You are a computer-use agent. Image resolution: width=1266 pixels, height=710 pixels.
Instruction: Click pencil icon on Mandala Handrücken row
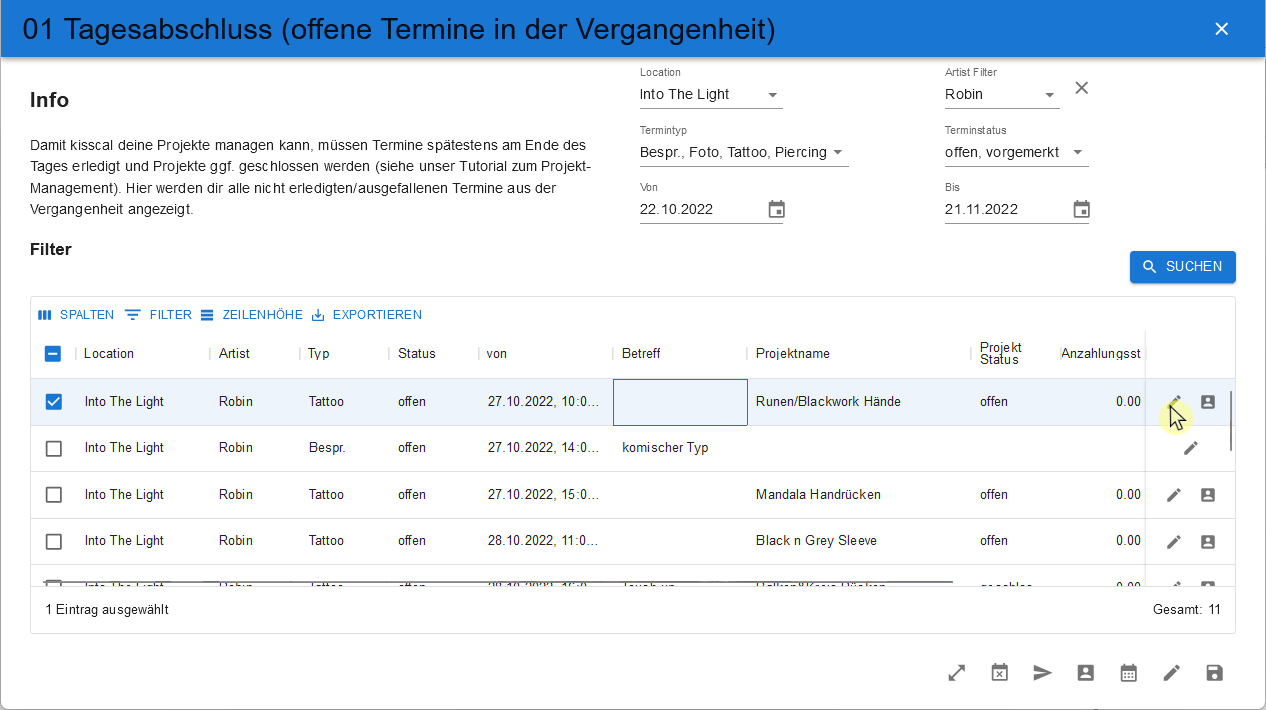(x=1174, y=495)
